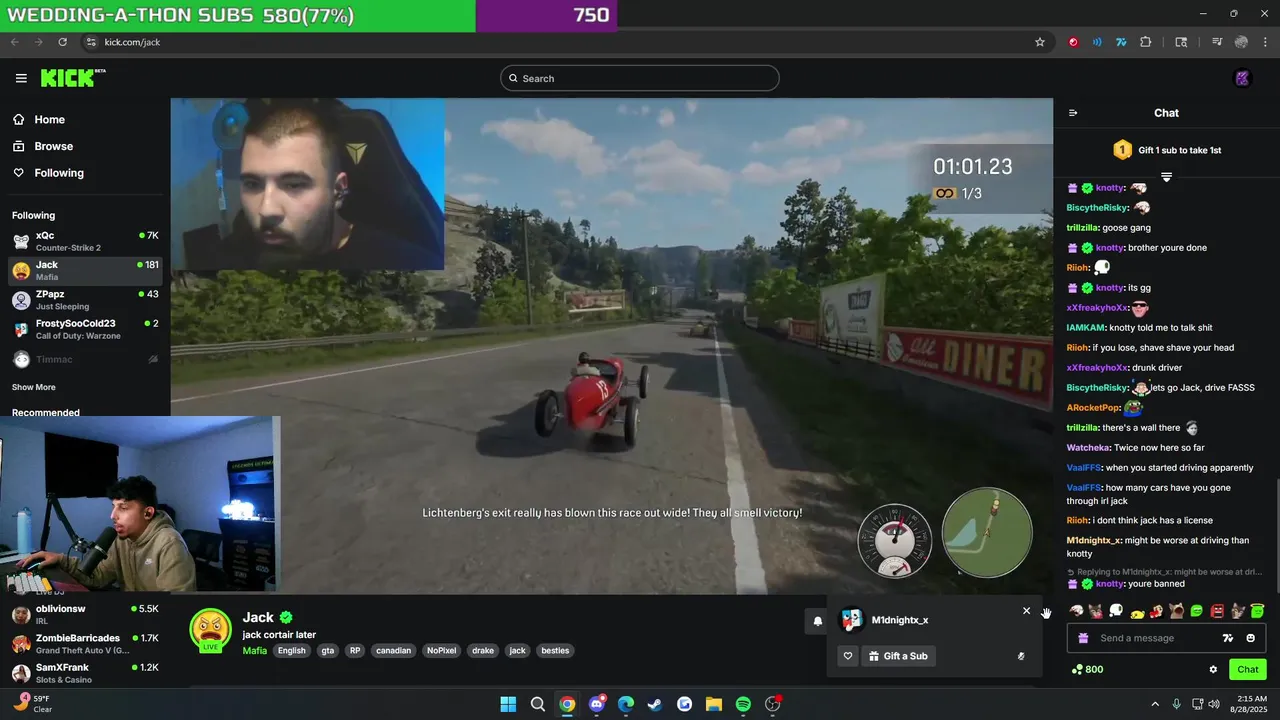Click the Mafia category link
This screenshot has height=720, width=1280.
[255, 650]
